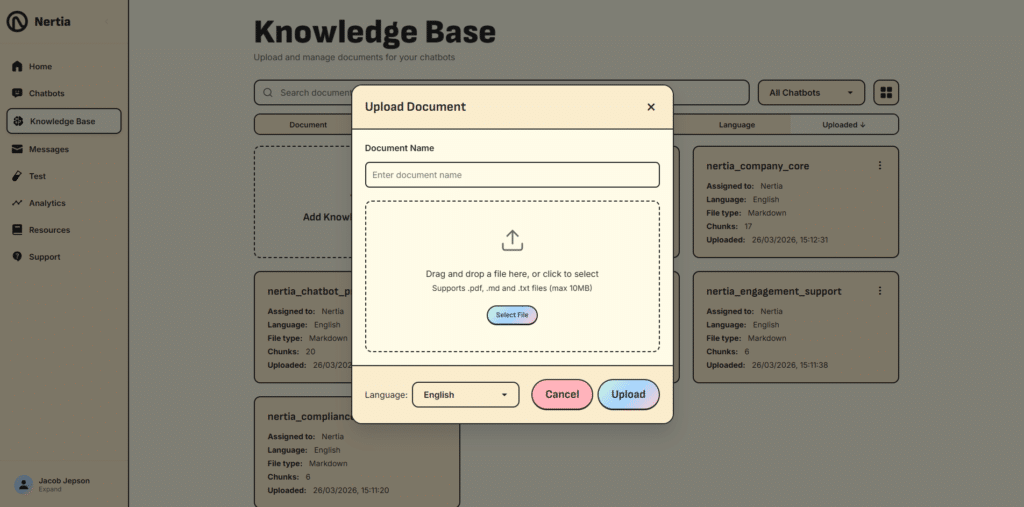Click the Document Name input field
This screenshot has height=507, width=1024.
coord(512,175)
